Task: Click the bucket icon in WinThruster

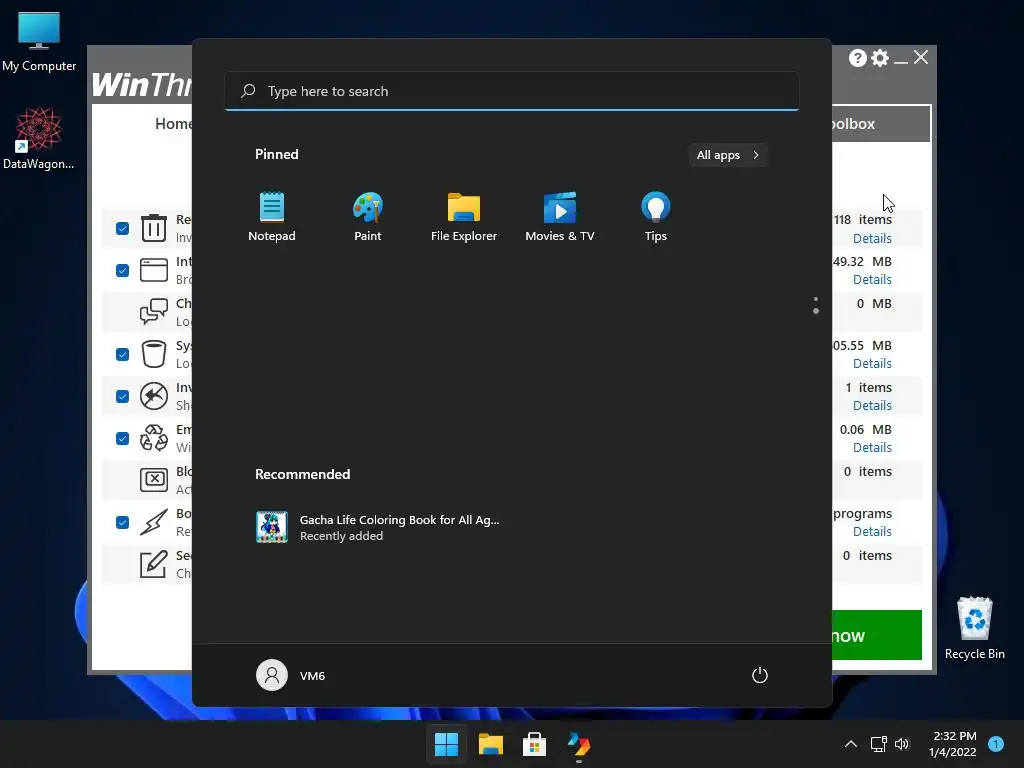Action: coord(154,354)
